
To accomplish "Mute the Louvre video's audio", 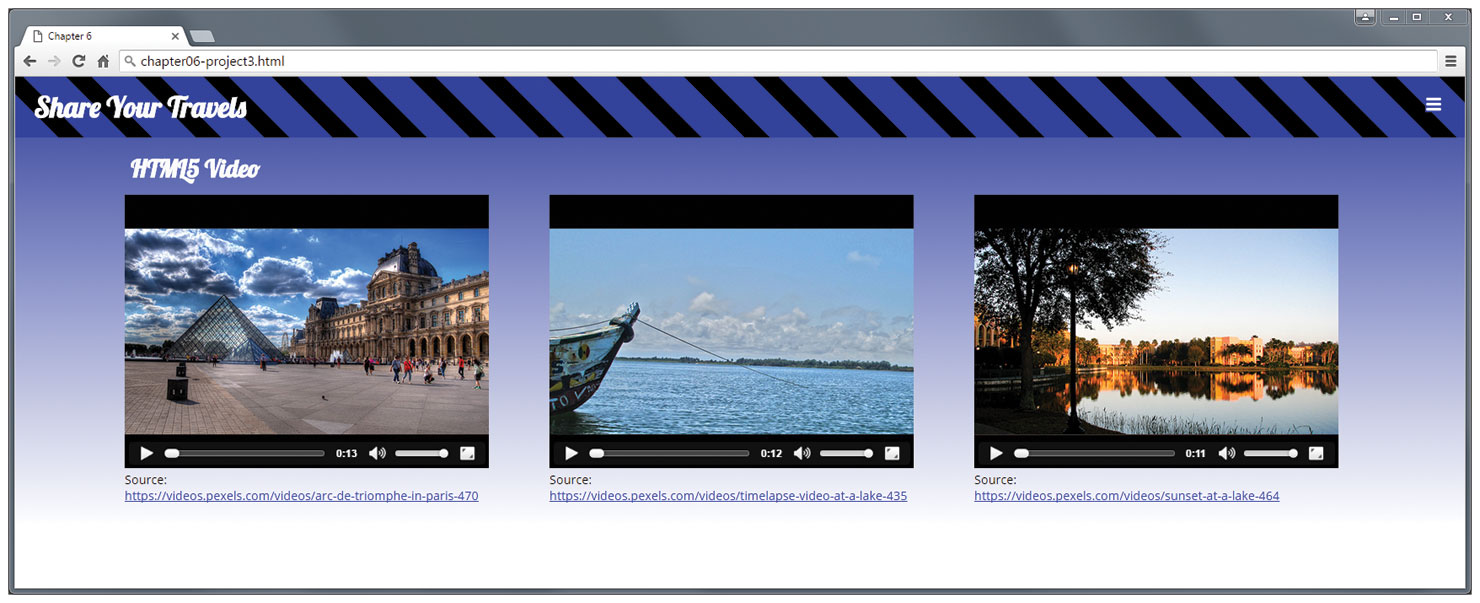I will coord(377,453).
